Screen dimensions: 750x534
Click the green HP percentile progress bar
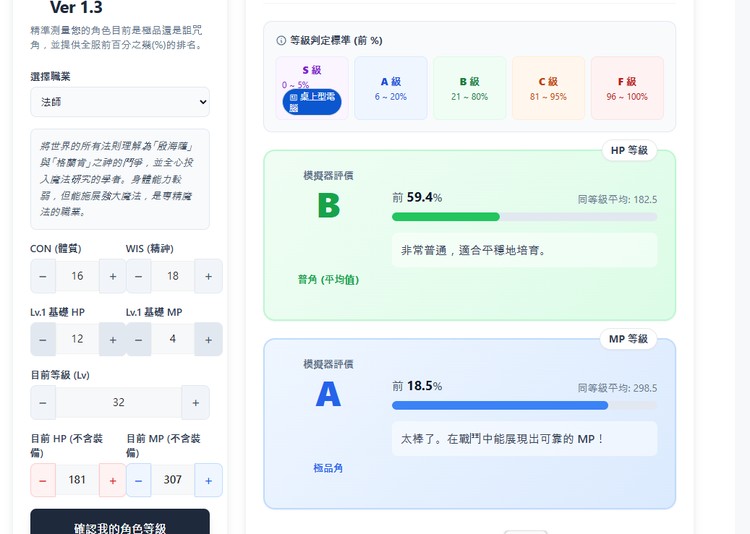point(524,217)
